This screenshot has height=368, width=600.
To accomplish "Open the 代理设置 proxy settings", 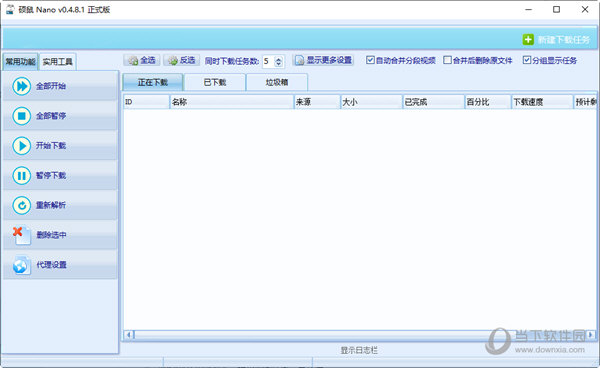I will point(60,265).
